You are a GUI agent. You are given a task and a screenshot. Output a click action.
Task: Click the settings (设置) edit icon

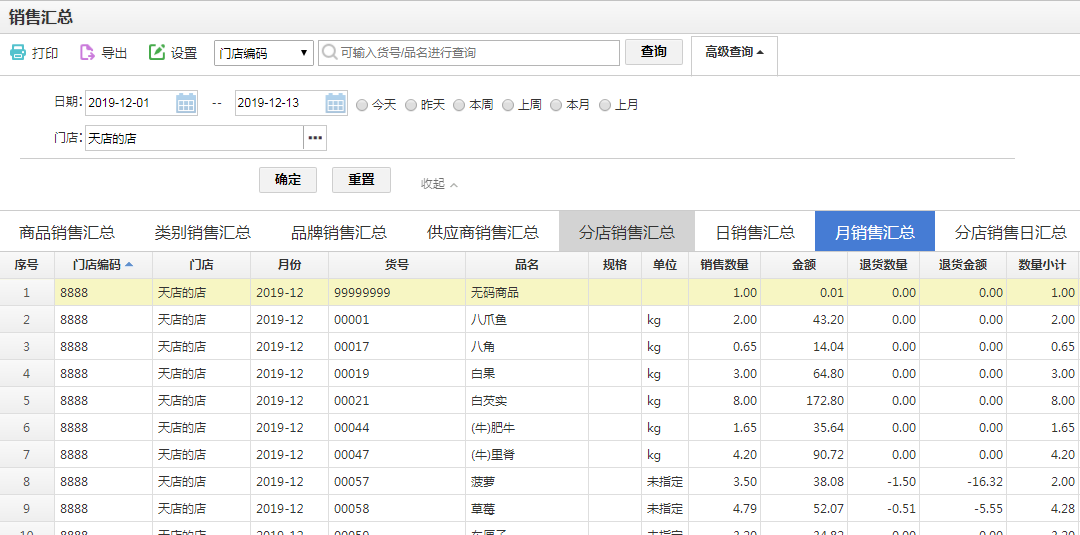pos(157,52)
